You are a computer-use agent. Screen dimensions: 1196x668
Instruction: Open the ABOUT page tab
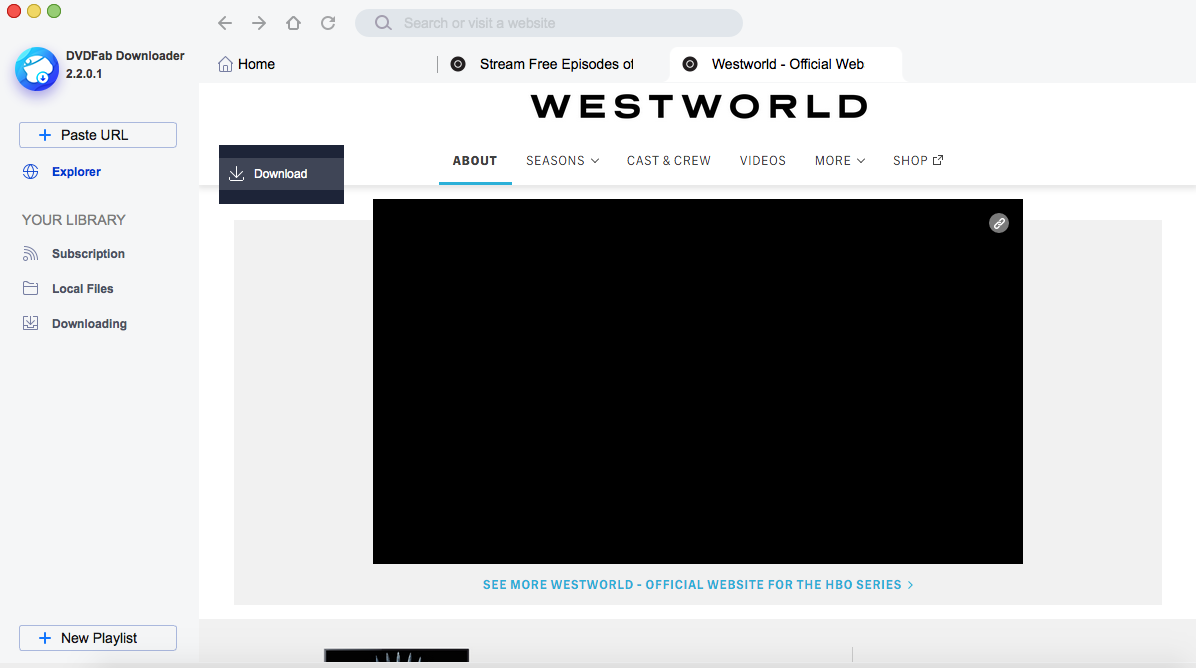474,161
